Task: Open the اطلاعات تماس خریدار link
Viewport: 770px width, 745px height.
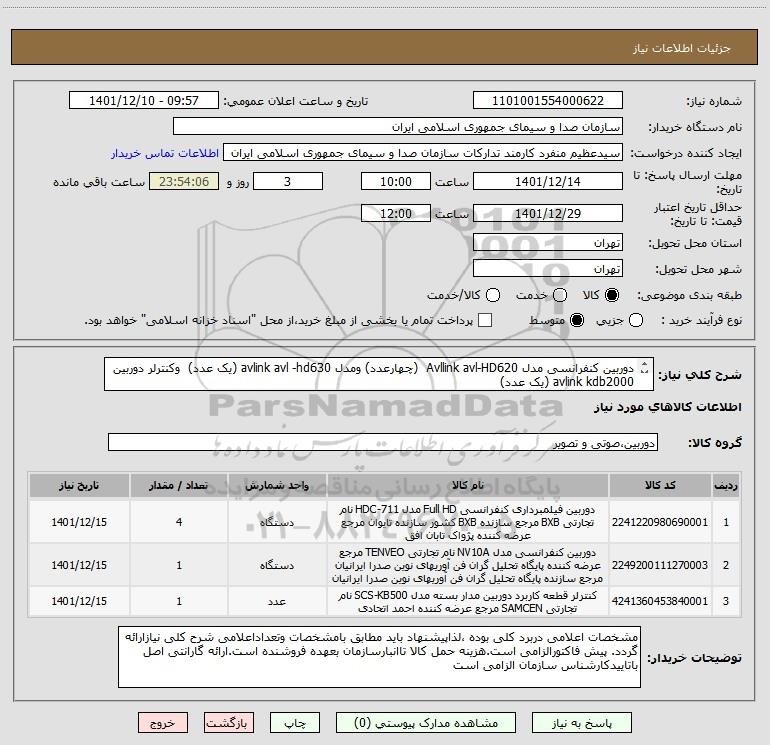Action: (x=165, y=153)
